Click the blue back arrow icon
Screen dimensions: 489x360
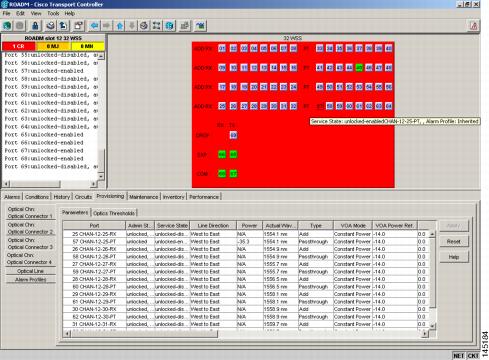[x=95, y=26]
